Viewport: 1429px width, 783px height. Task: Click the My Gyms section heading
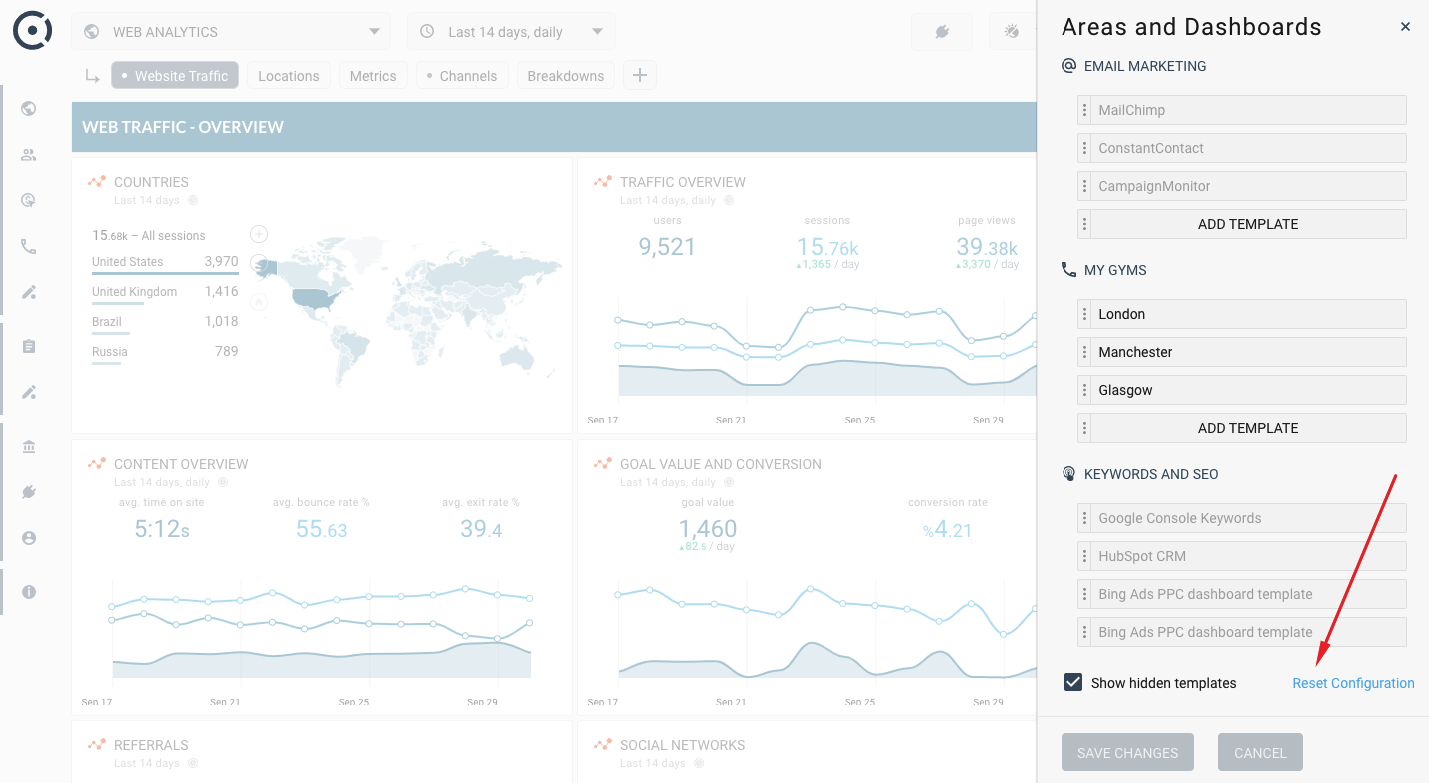coord(1115,270)
